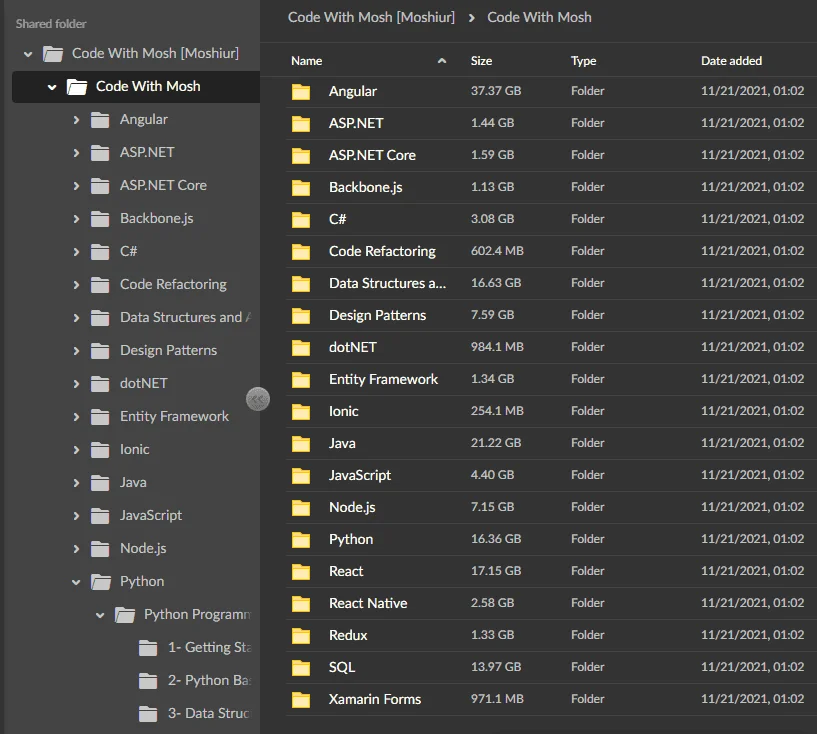Select the Node.js item in the sidebar tree
The image size is (817, 734).
(x=143, y=549)
